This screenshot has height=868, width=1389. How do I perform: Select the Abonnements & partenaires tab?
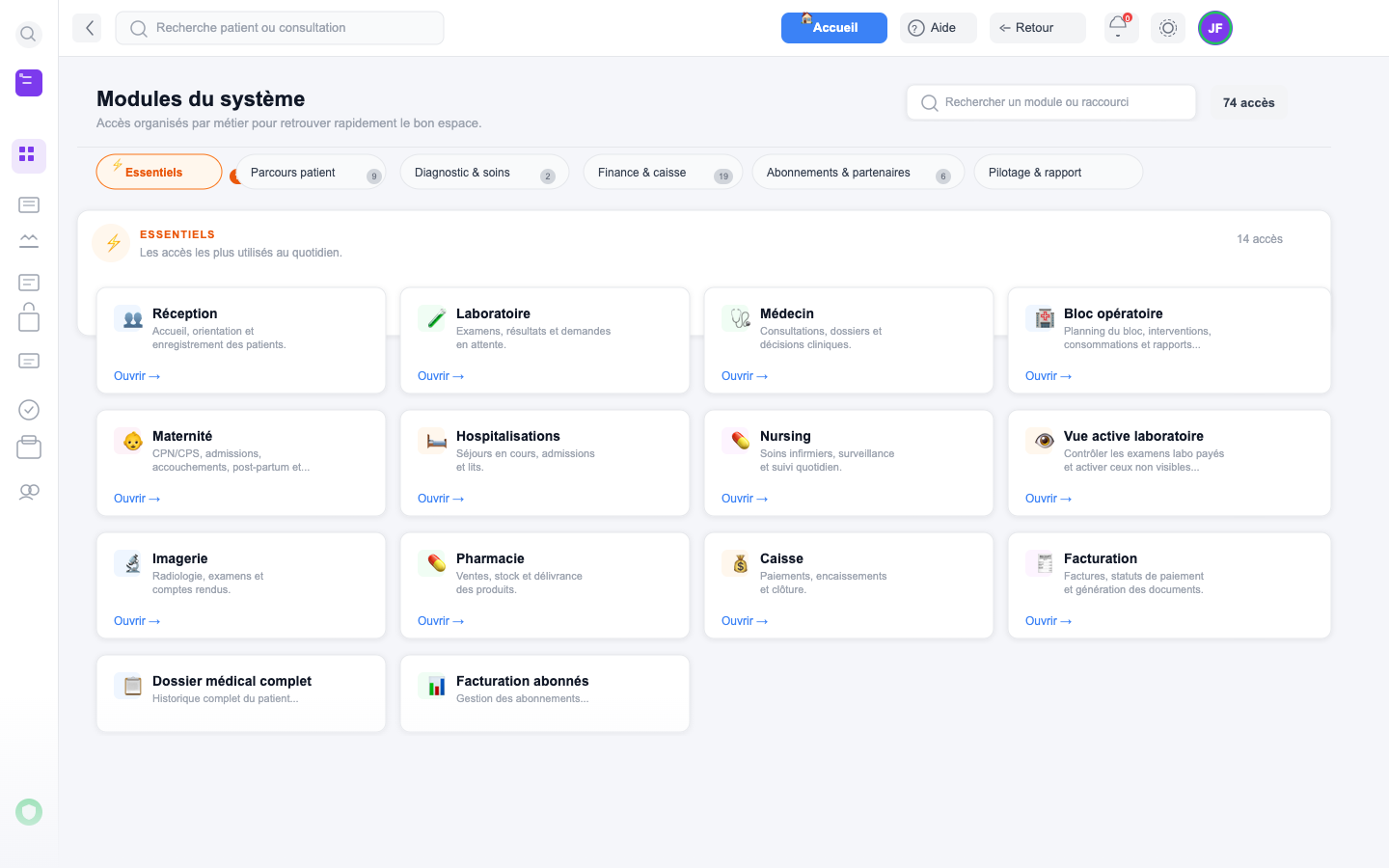pyautogui.click(x=858, y=172)
